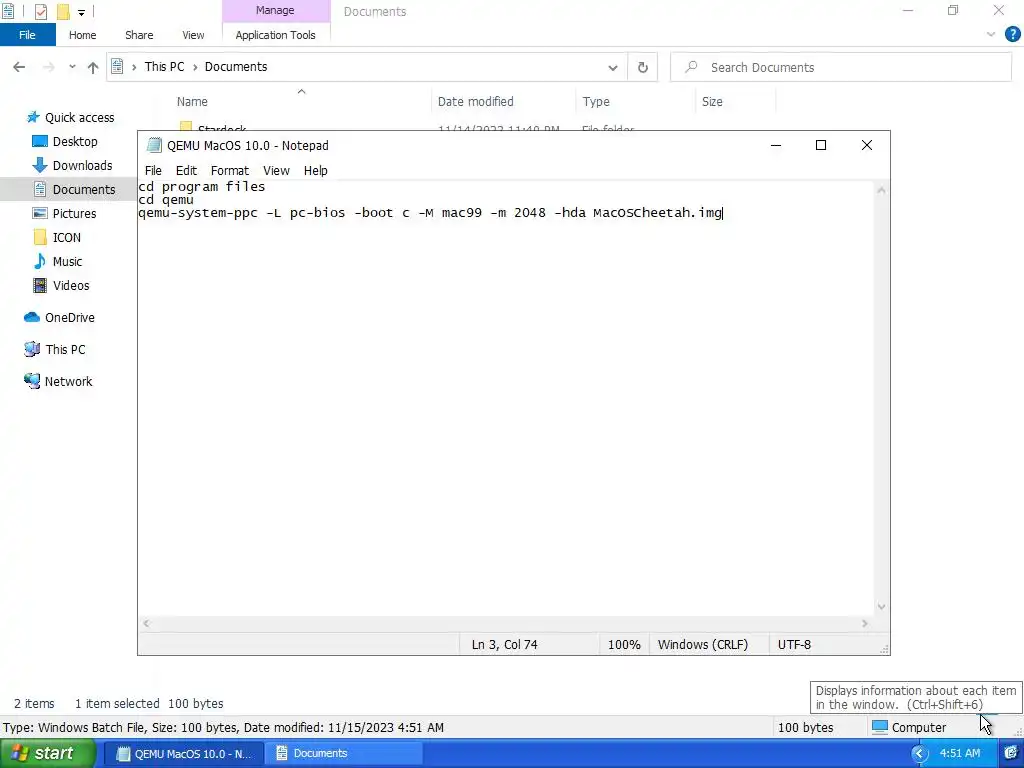This screenshot has width=1024, height=768.
Task: Click the Pictures icon in the sidebar
Action: click(40, 214)
